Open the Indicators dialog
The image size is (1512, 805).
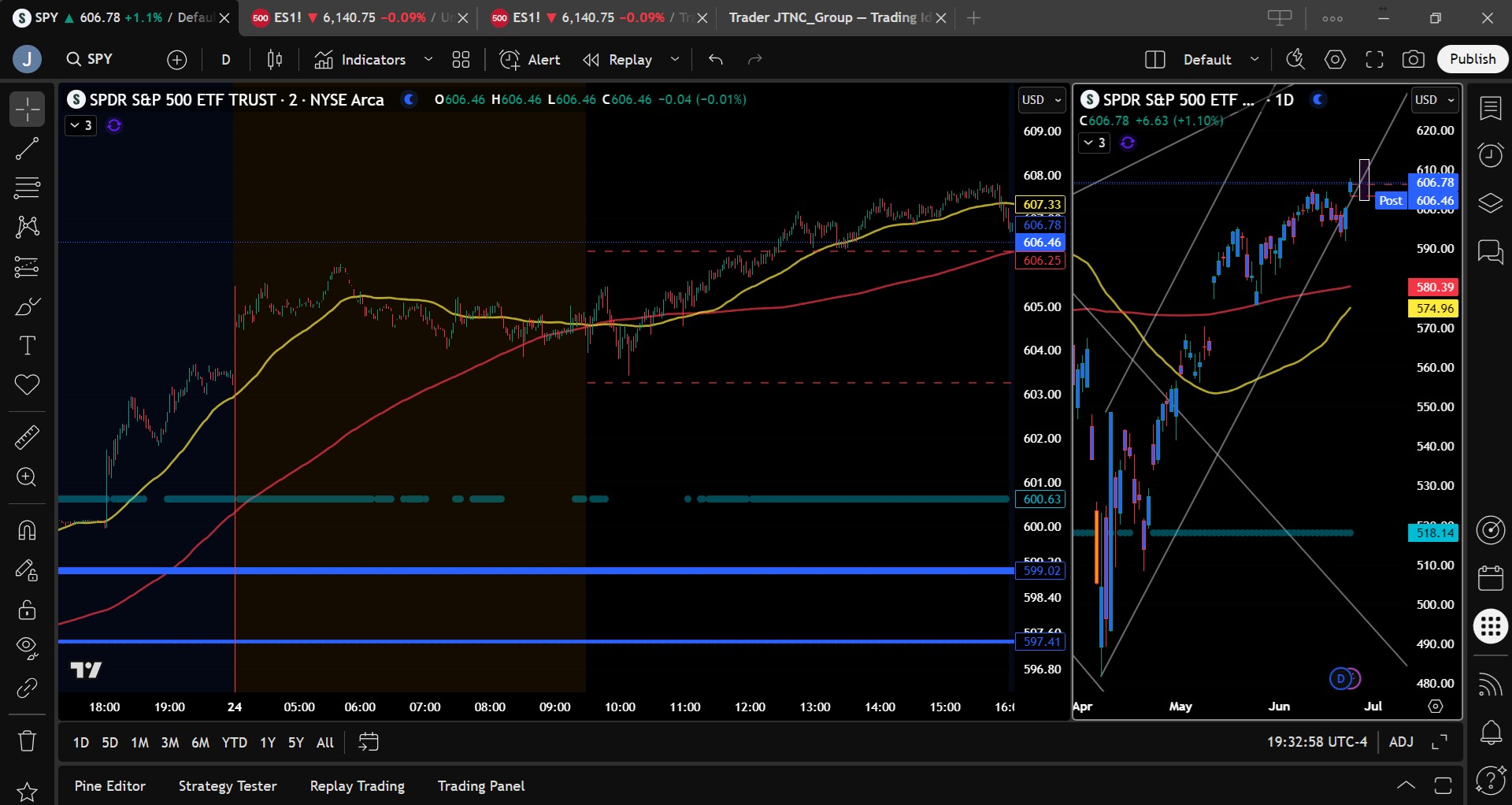point(361,59)
